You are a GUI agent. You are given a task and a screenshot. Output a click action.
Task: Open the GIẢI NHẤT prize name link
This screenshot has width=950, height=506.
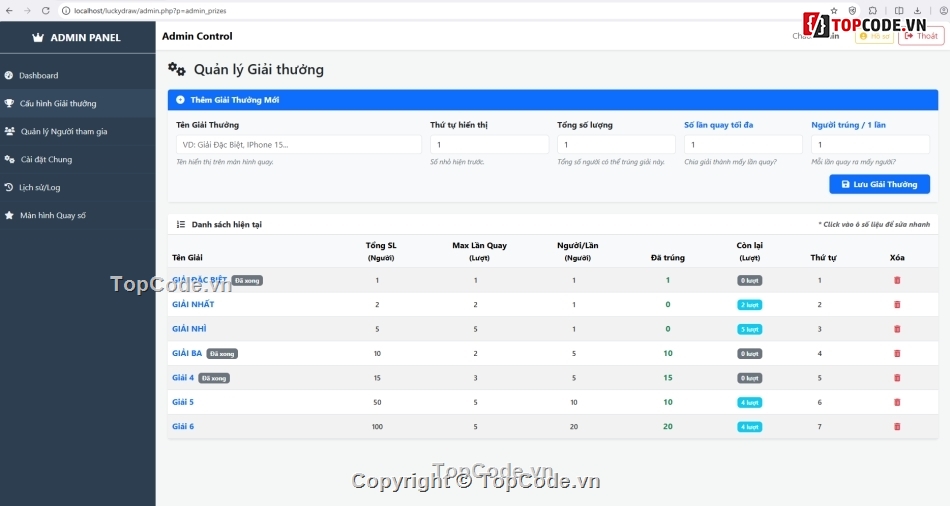click(x=193, y=304)
